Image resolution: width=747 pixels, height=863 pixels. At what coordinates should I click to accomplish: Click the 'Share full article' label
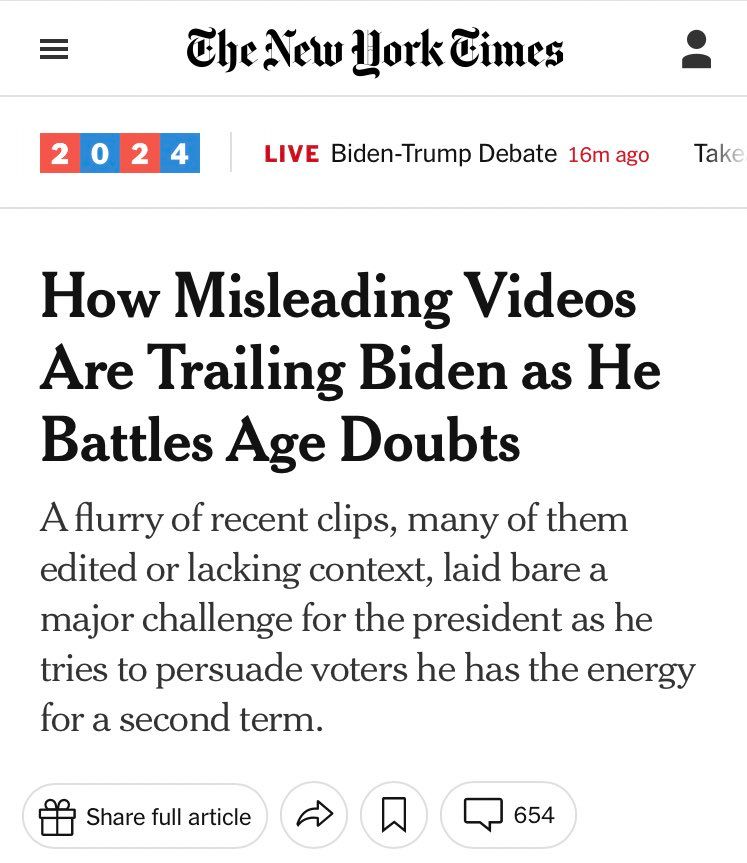coord(168,817)
